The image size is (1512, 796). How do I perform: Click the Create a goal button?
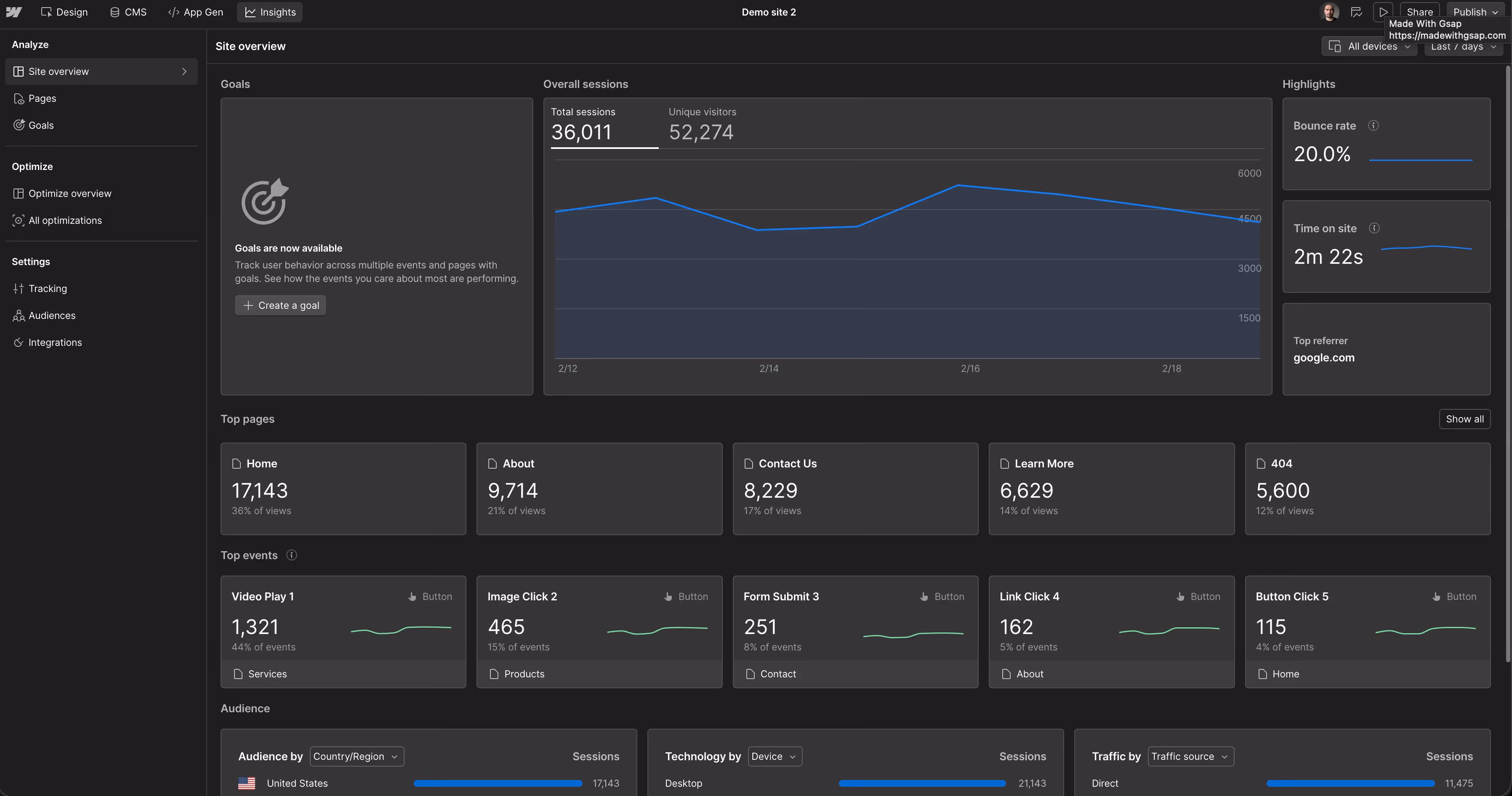point(280,305)
